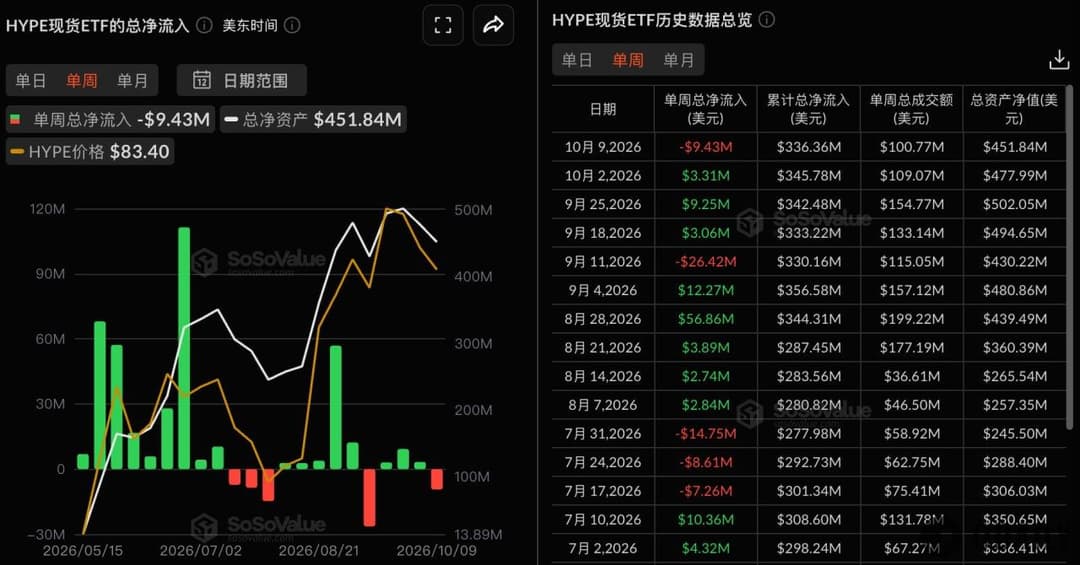Click the -$8.61M net inflow cell
The image size is (1080, 565).
[705, 462]
